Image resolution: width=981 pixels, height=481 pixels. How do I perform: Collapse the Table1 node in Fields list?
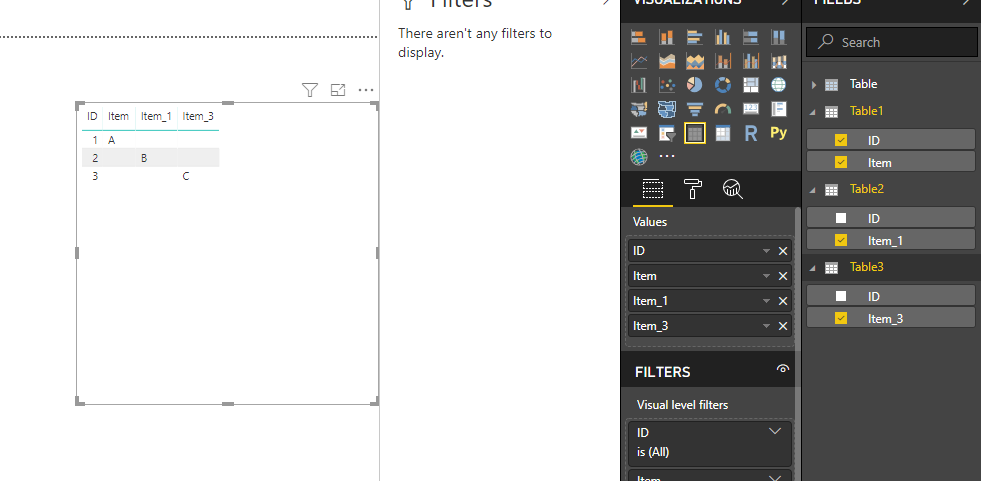pos(813,112)
